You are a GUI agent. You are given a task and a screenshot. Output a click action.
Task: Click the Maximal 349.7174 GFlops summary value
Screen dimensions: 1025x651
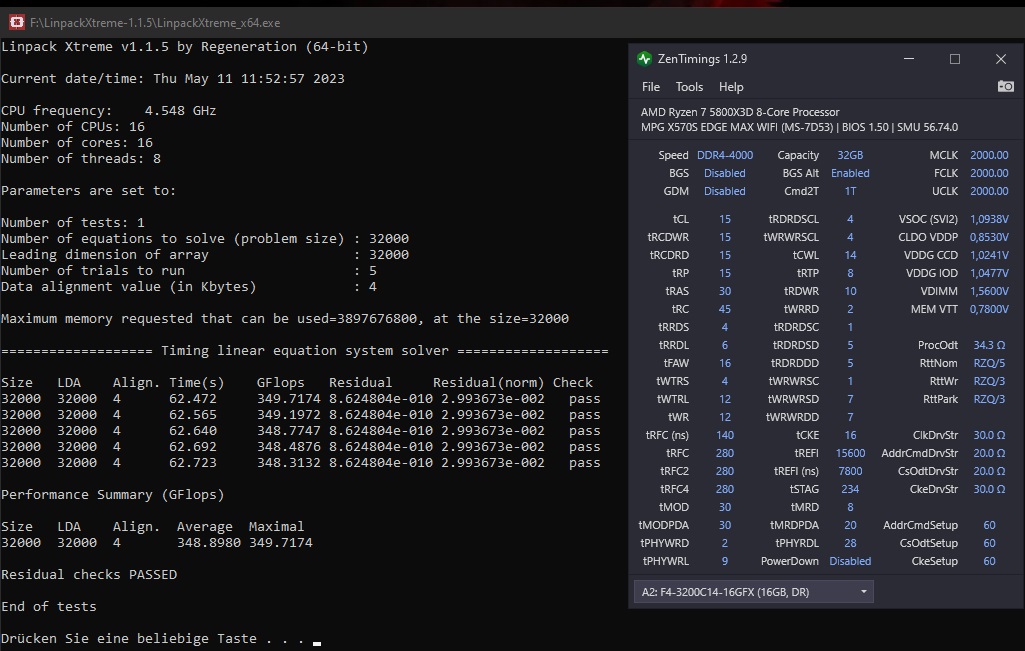click(x=280, y=542)
